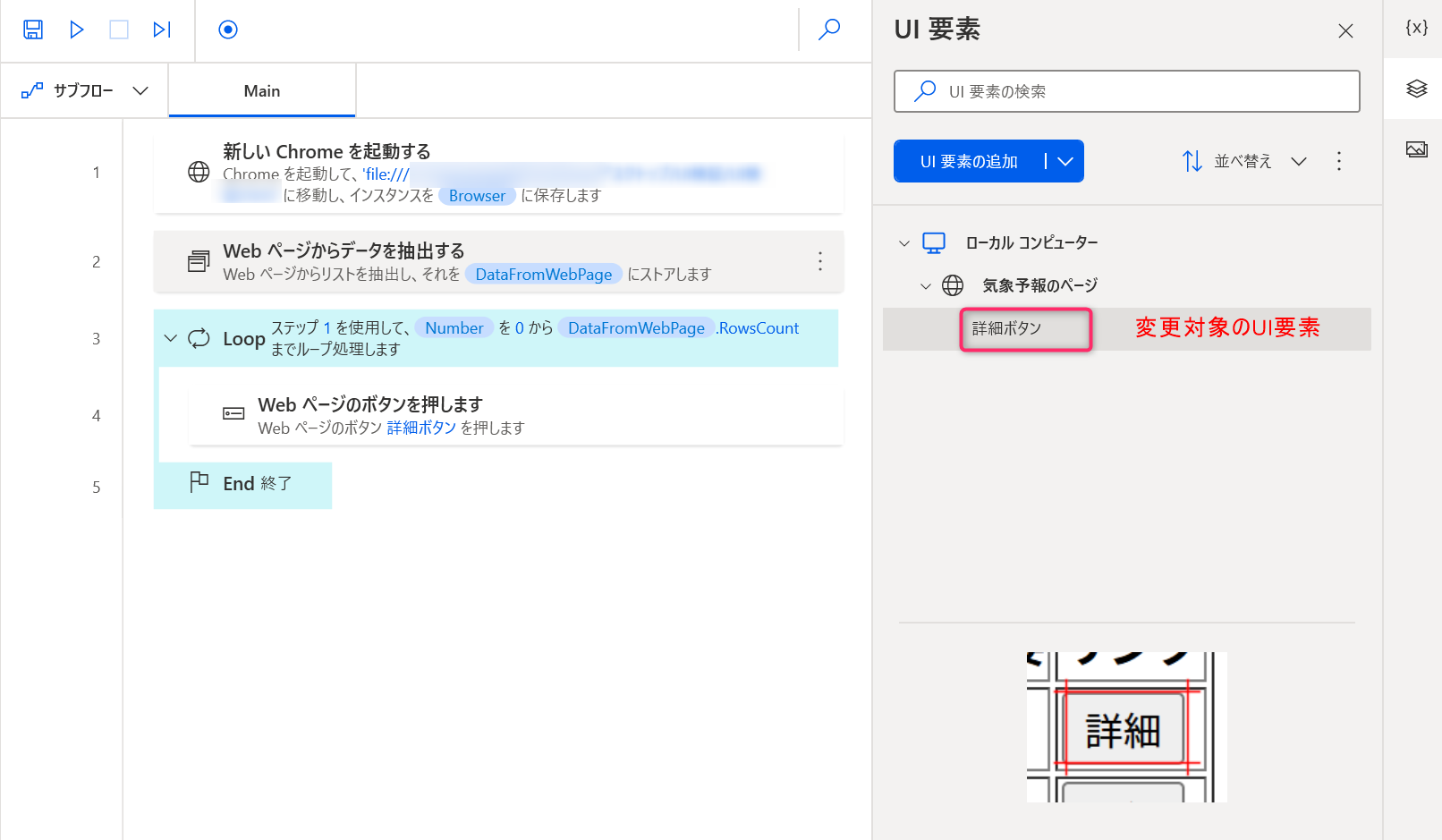The width and height of the screenshot is (1442, 840).
Task: Select the Web ページのボタンを押します action
Action: 515,415
